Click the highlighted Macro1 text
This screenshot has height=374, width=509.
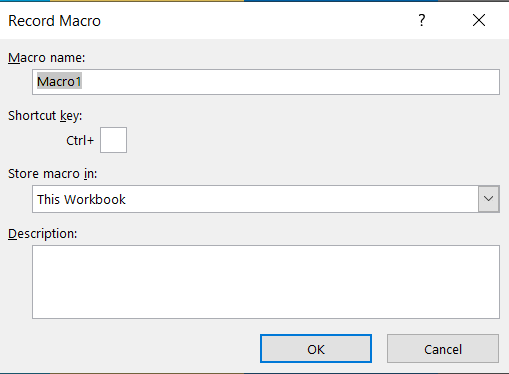click(59, 82)
